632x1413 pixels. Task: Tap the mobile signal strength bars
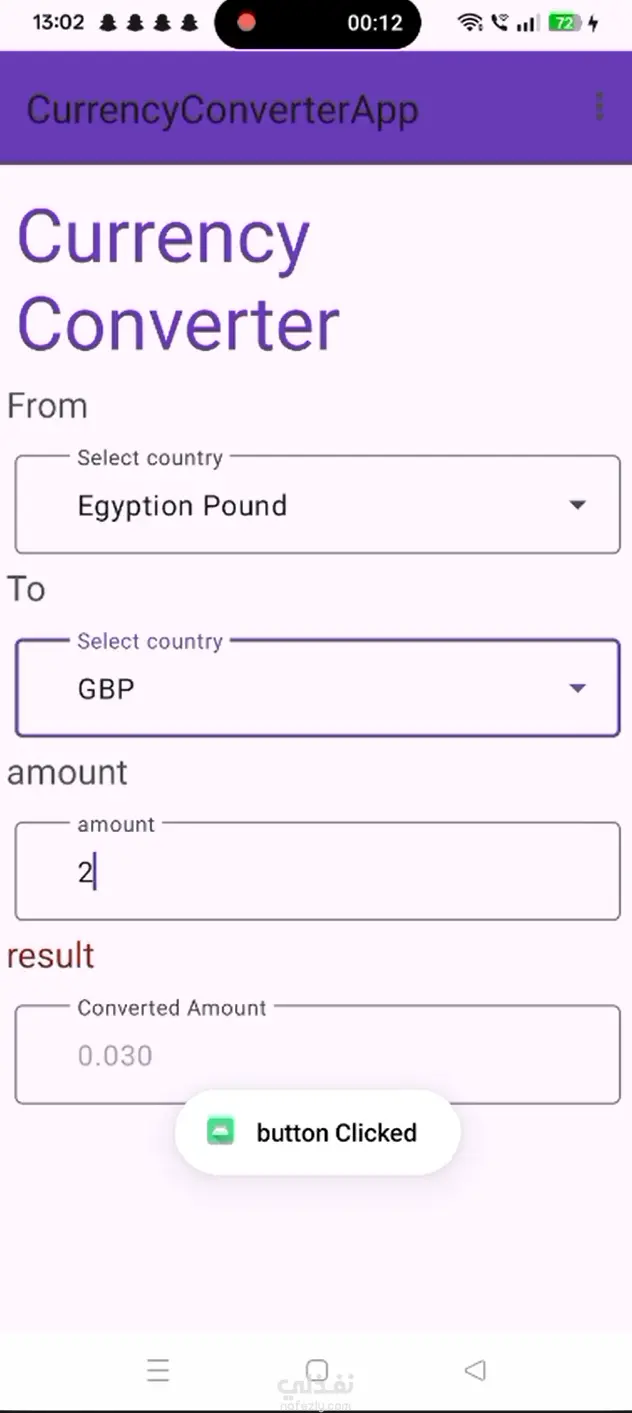coord(527,23)
